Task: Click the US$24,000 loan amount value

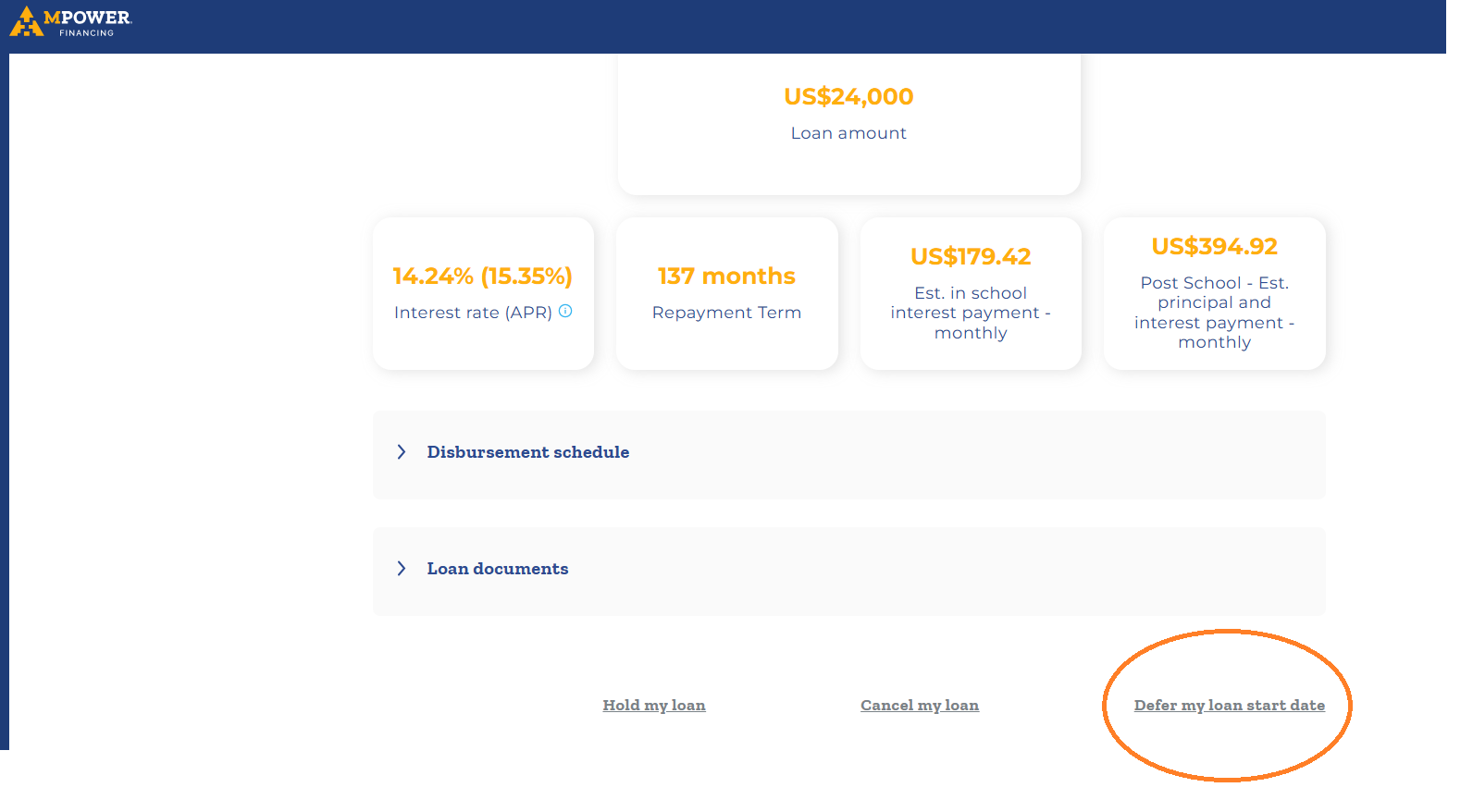Action: (x=848, y=96)
